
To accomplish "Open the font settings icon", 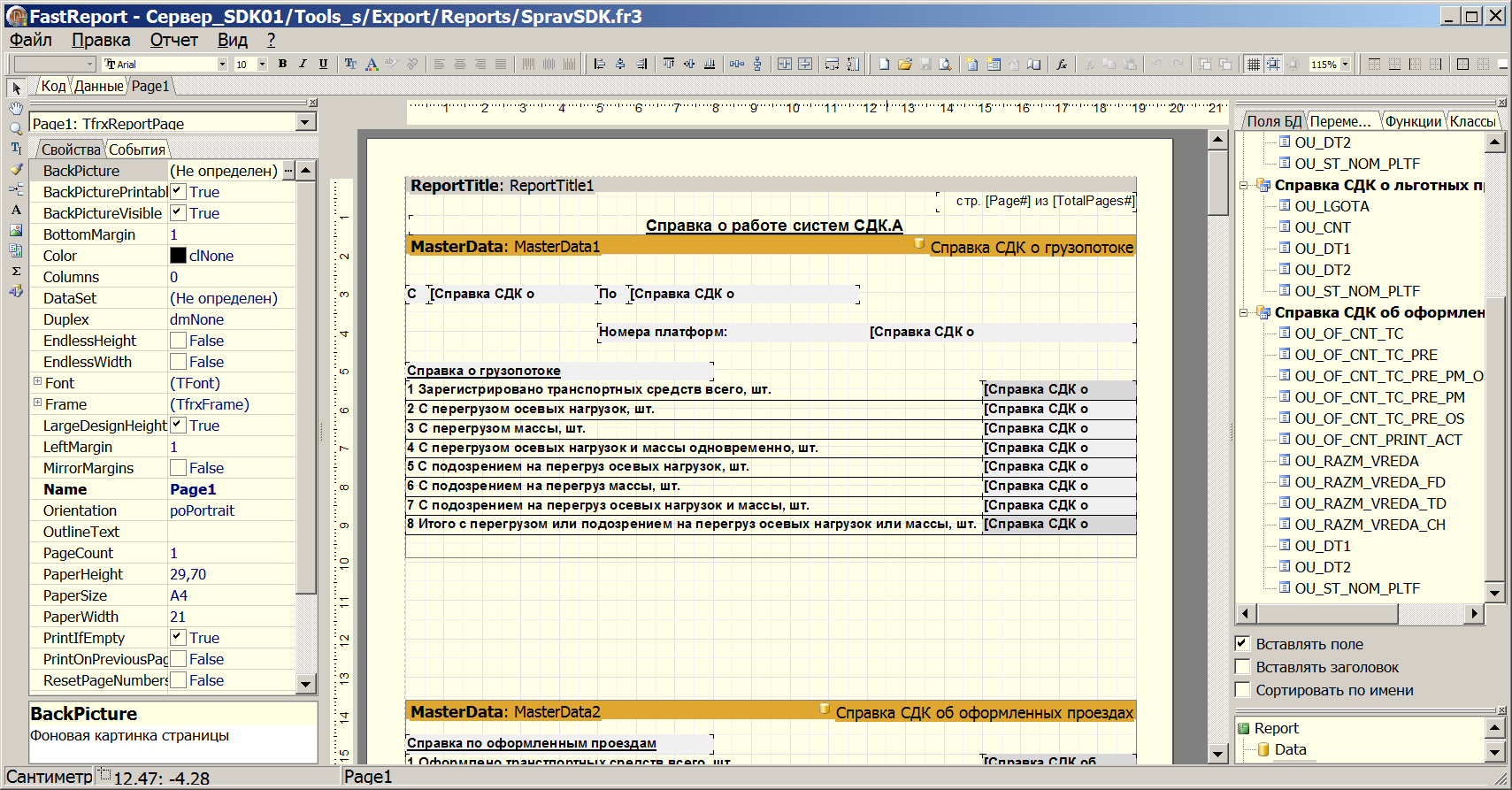I will 350,64.
